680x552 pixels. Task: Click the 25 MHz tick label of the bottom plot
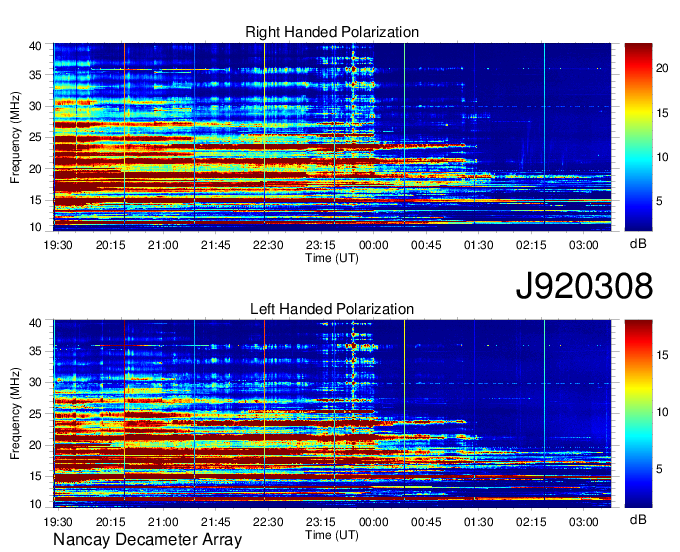[35, 414]
